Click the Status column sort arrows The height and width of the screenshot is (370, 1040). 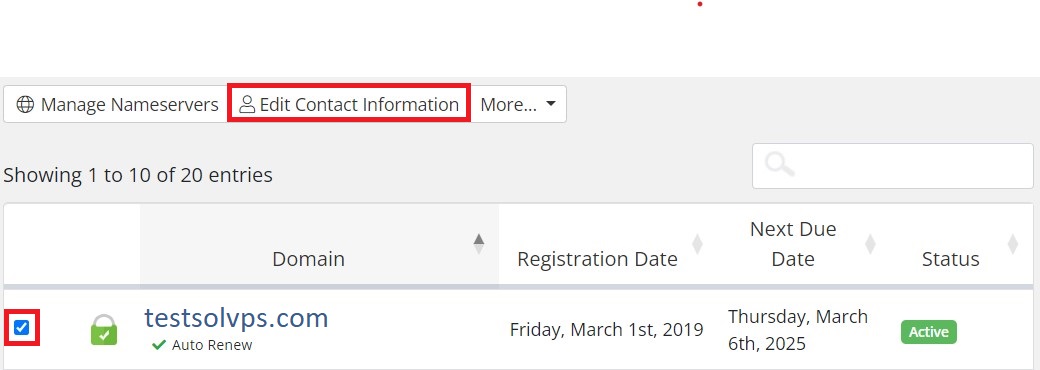(x=1013, y=244)
